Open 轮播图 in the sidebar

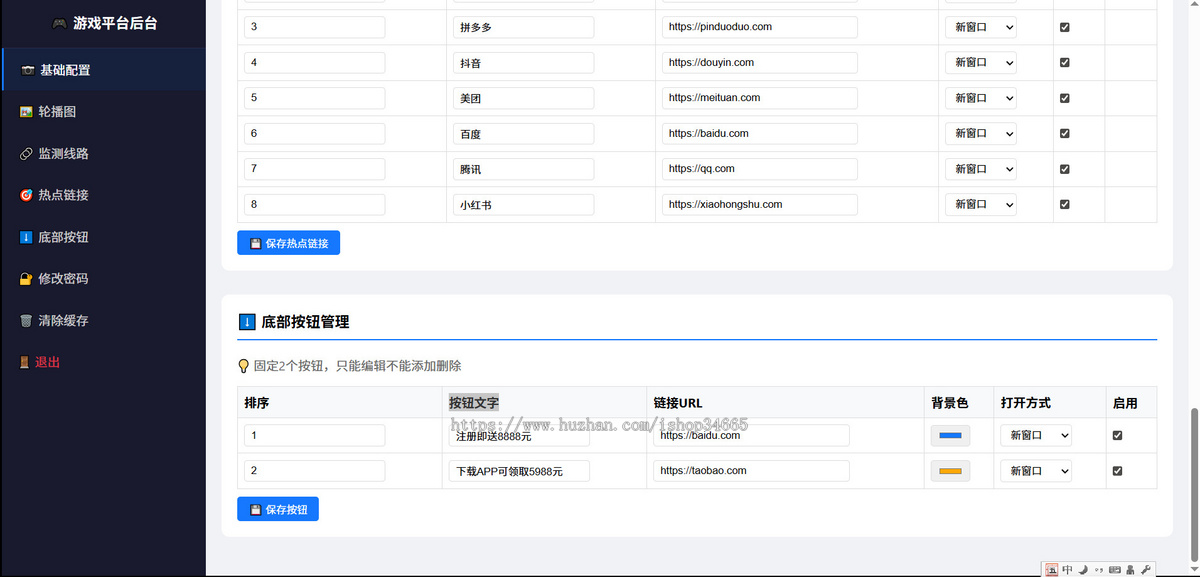103,112
